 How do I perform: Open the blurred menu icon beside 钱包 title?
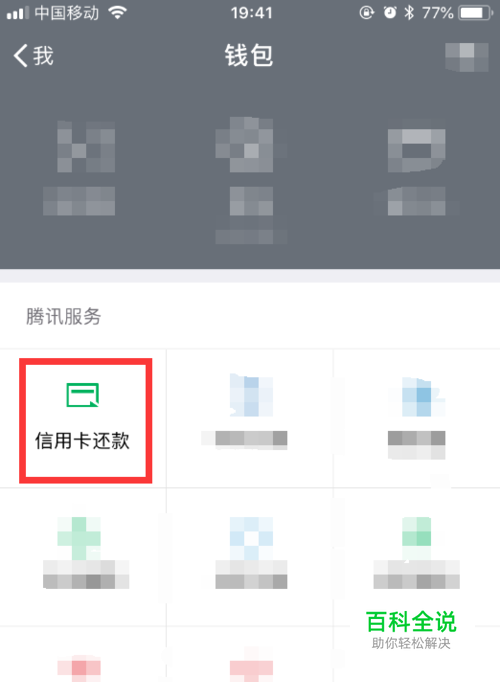tap(467, 57)
